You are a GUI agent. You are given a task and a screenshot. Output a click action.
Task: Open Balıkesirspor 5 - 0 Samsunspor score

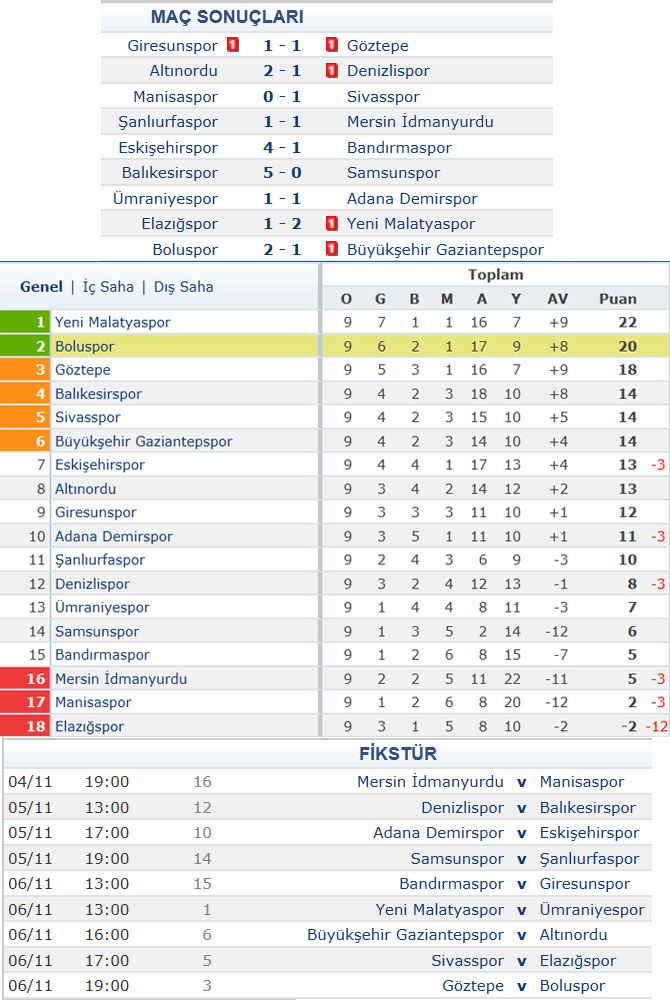pos(282,173)
